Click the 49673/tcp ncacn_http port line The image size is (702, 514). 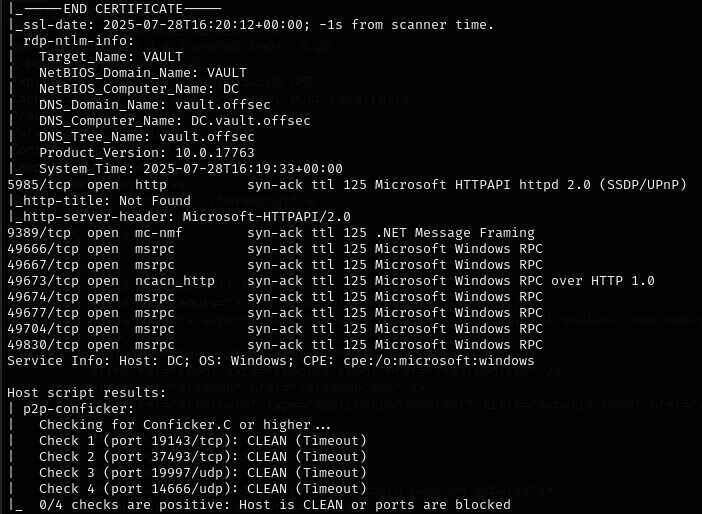click(330, 281)
